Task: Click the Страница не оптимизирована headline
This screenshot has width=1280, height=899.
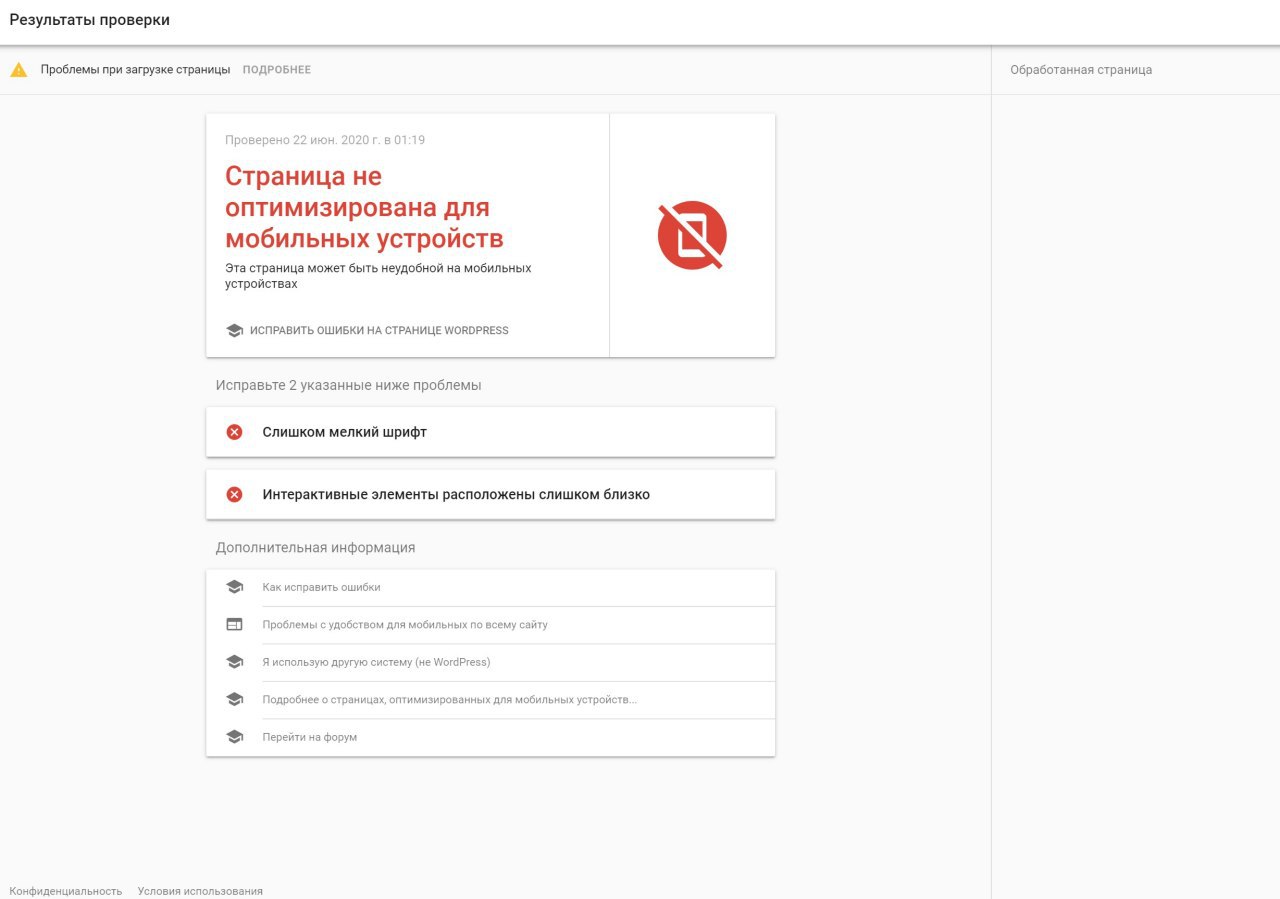Action: pos(364,207)
